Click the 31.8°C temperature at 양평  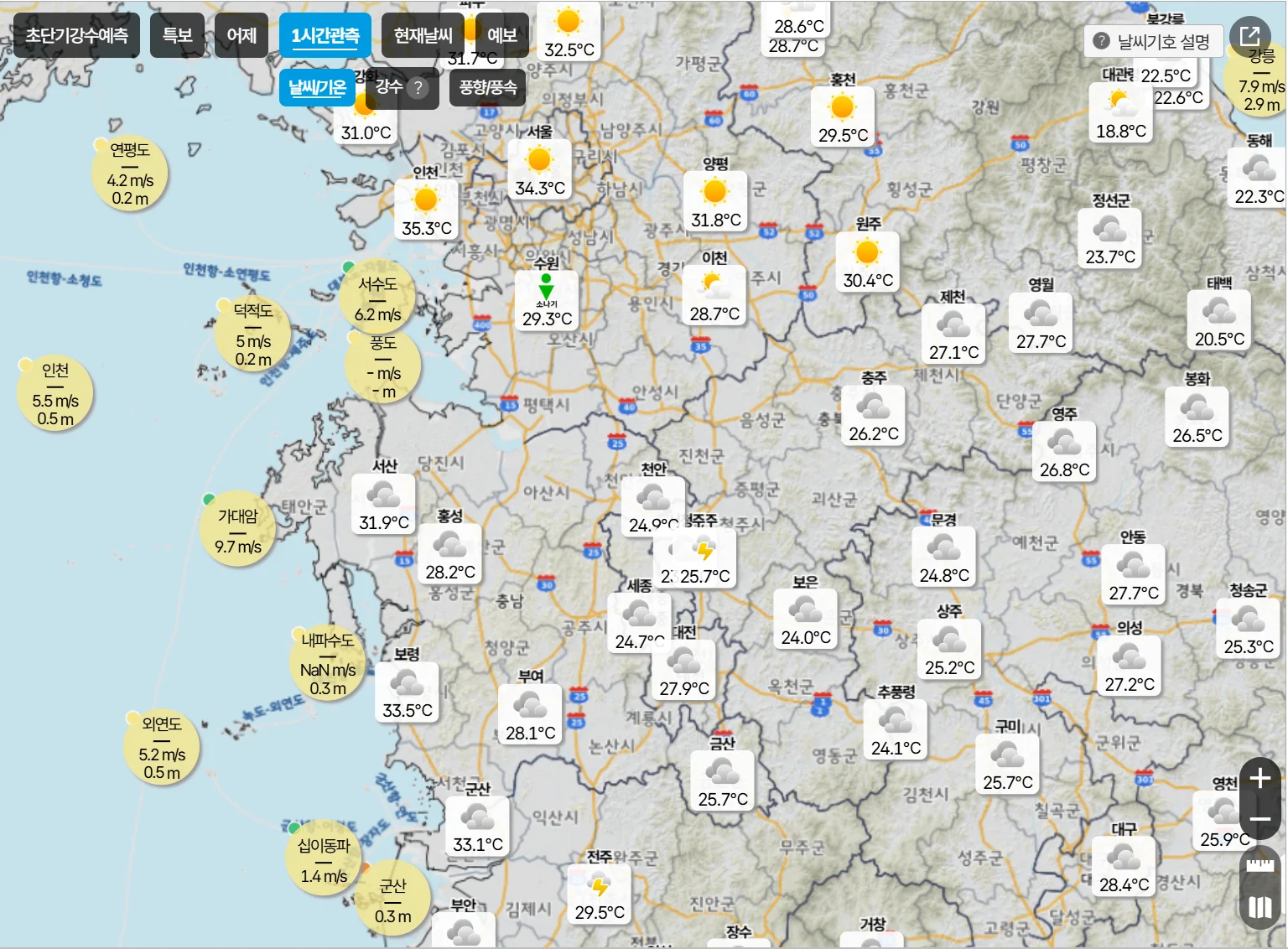[716, 220]
